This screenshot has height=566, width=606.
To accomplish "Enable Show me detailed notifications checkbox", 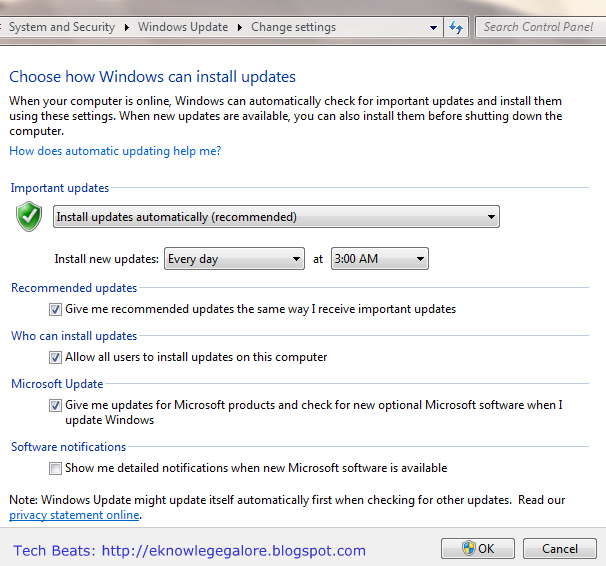I will click(x=55, y=468).
